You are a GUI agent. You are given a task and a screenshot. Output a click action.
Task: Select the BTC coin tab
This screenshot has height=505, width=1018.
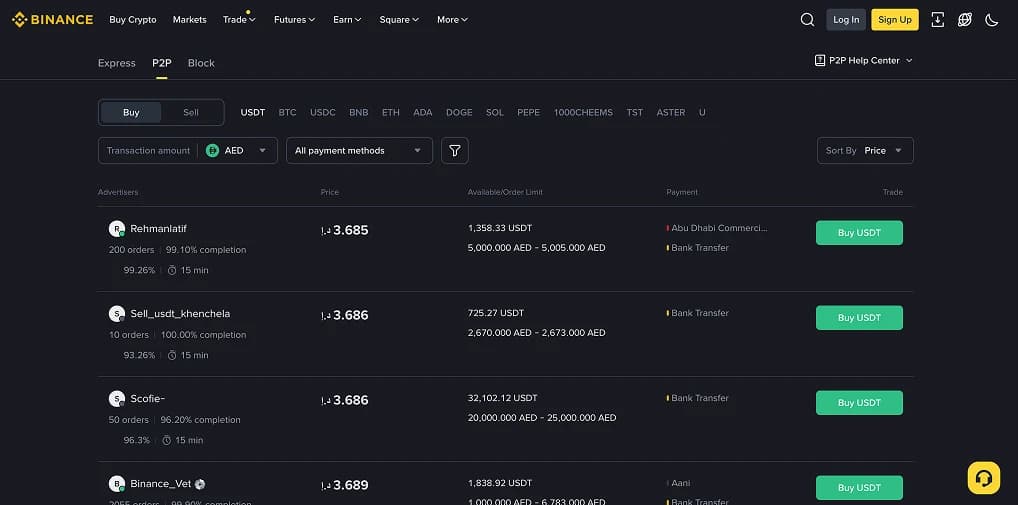point(288,112)
